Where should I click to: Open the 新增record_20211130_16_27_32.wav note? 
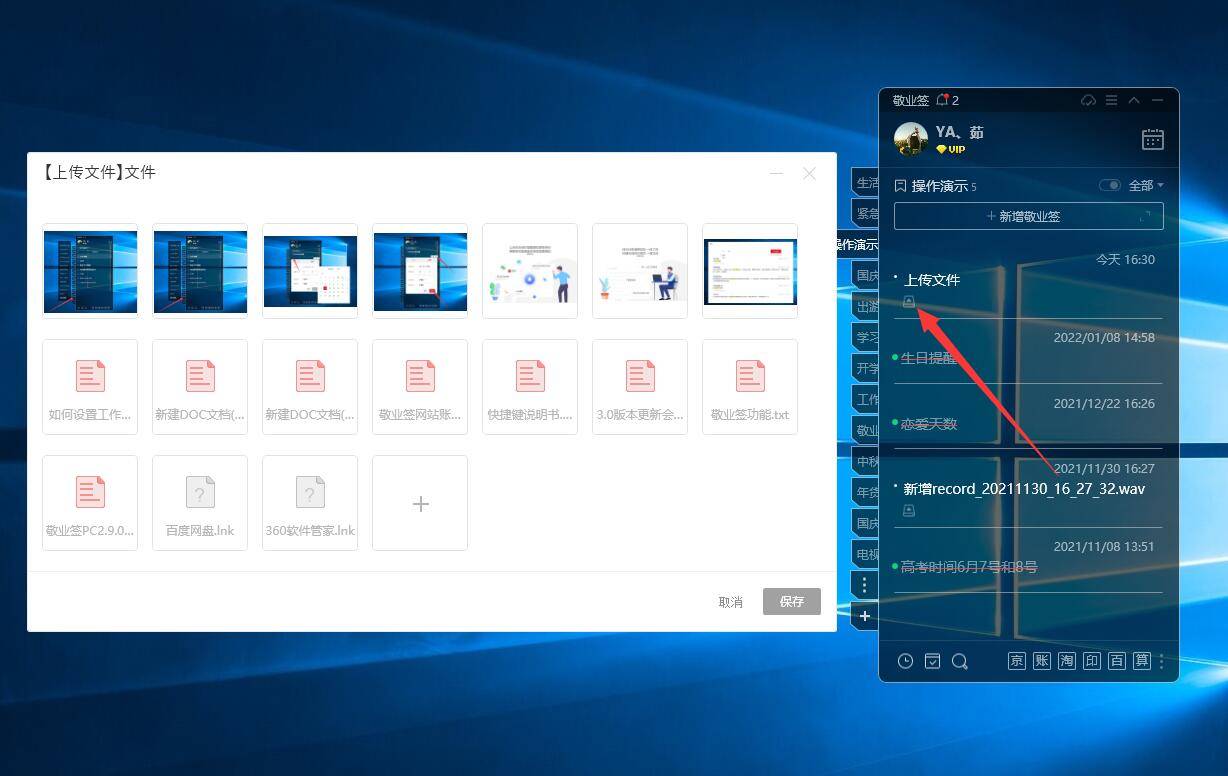coord(1024,489)
